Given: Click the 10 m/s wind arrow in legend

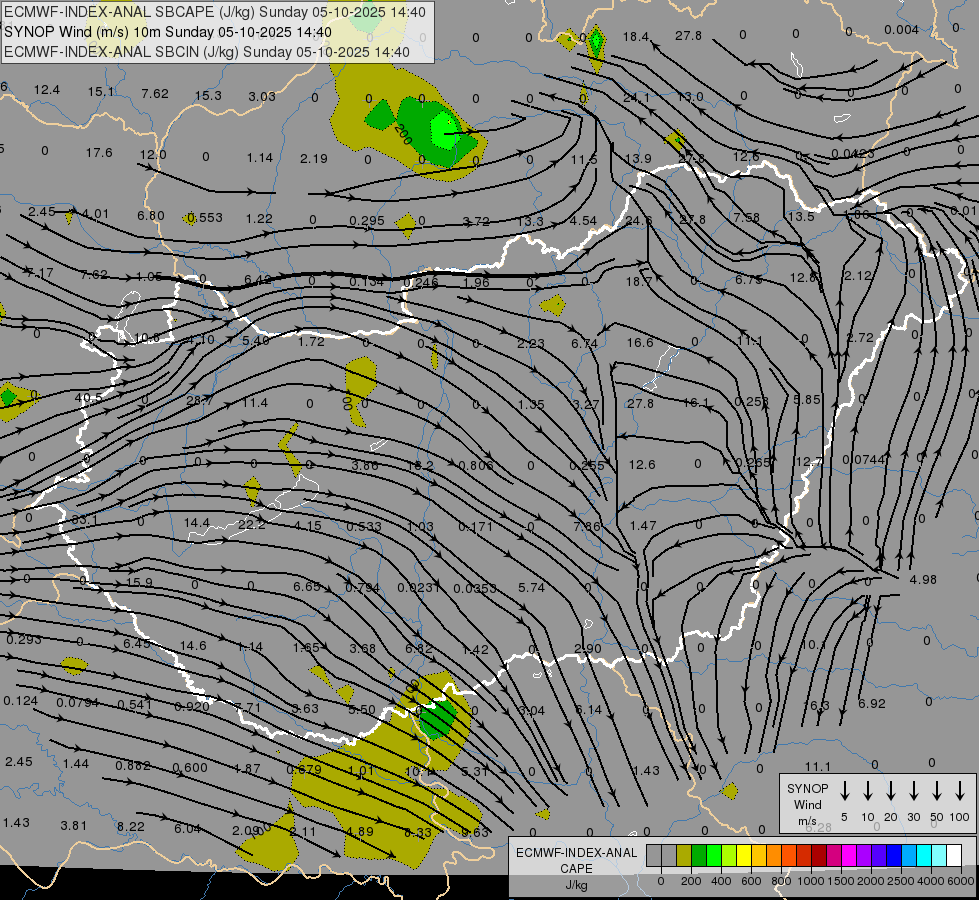Looking at the screenshot, I should tap(868, 791).
